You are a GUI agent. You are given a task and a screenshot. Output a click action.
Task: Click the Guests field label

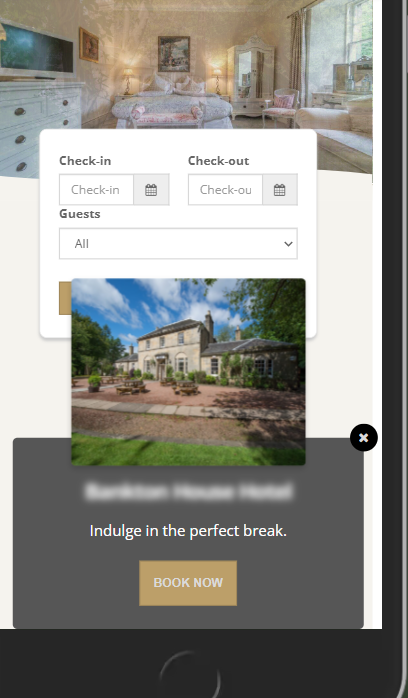pos(80,214)
